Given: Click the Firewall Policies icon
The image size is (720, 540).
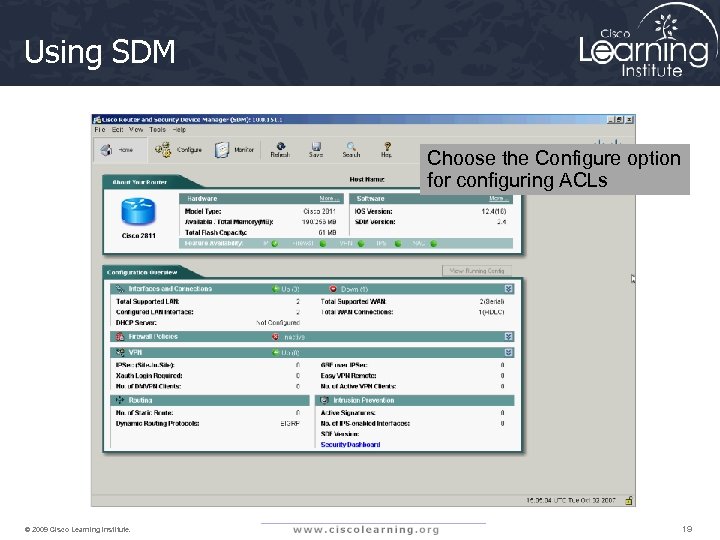Looking at the screenshot, I should click(x=120, y=337).
